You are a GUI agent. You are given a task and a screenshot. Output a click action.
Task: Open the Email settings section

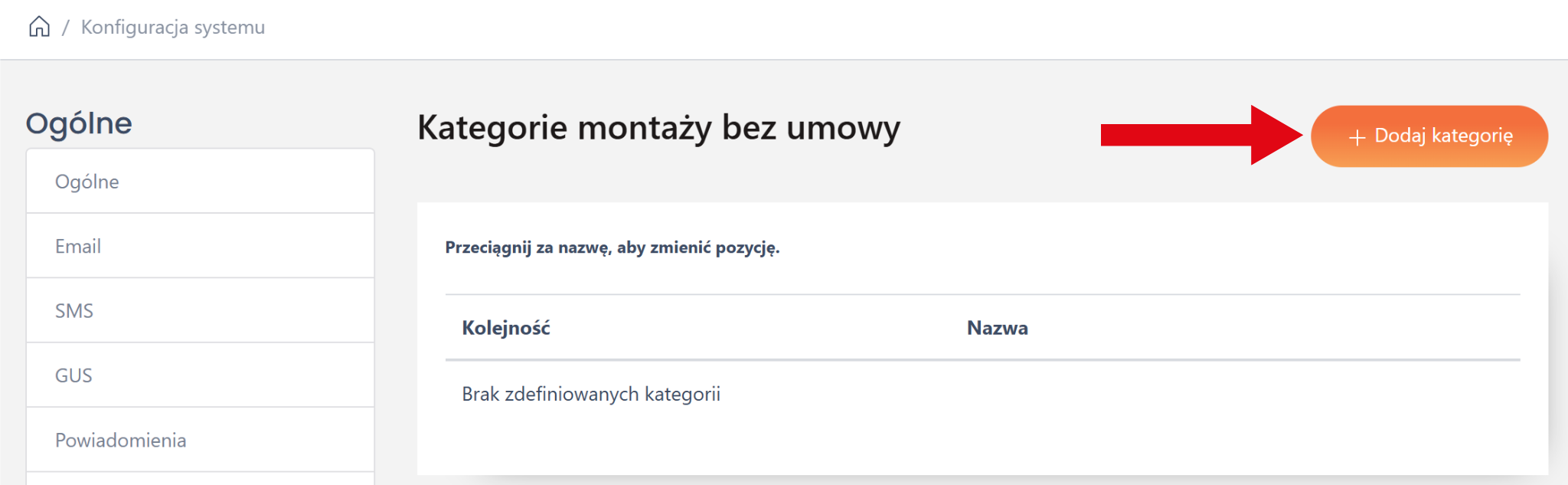pyautogui.click(x=77, y=246)
